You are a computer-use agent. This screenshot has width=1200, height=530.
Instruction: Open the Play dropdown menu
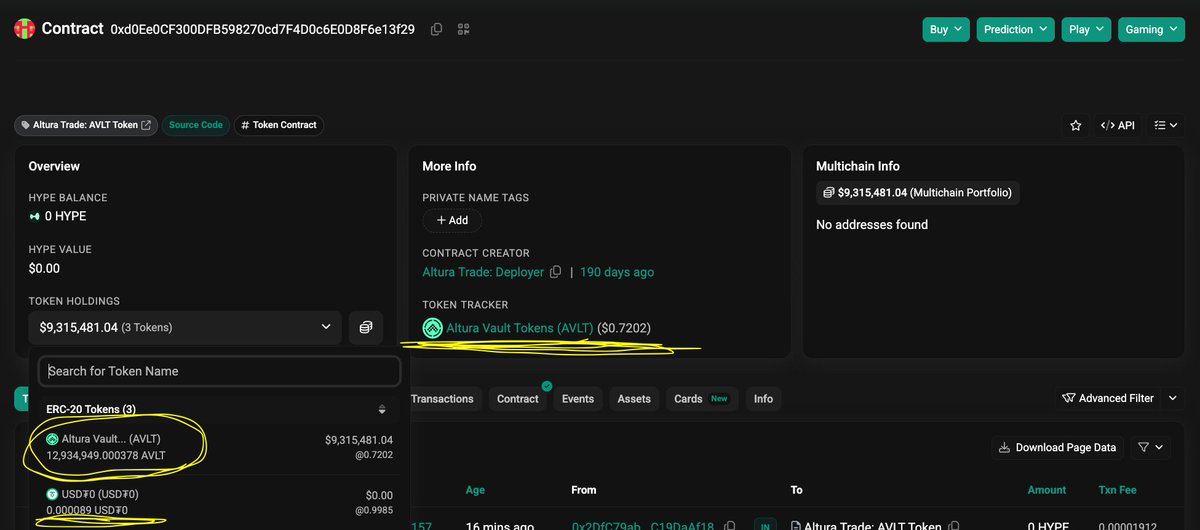1086,29
